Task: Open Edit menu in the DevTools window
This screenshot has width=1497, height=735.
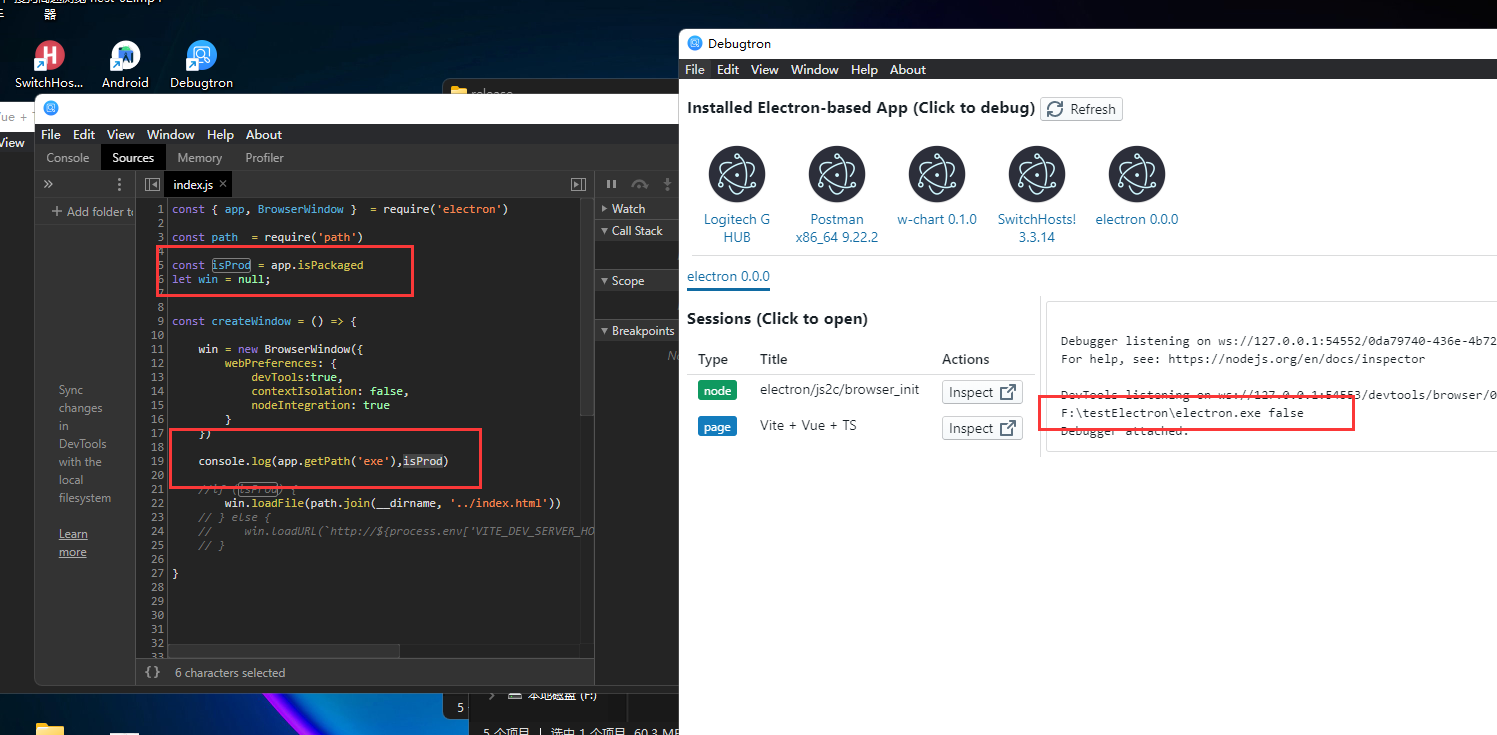Action: tap(84, 134)
